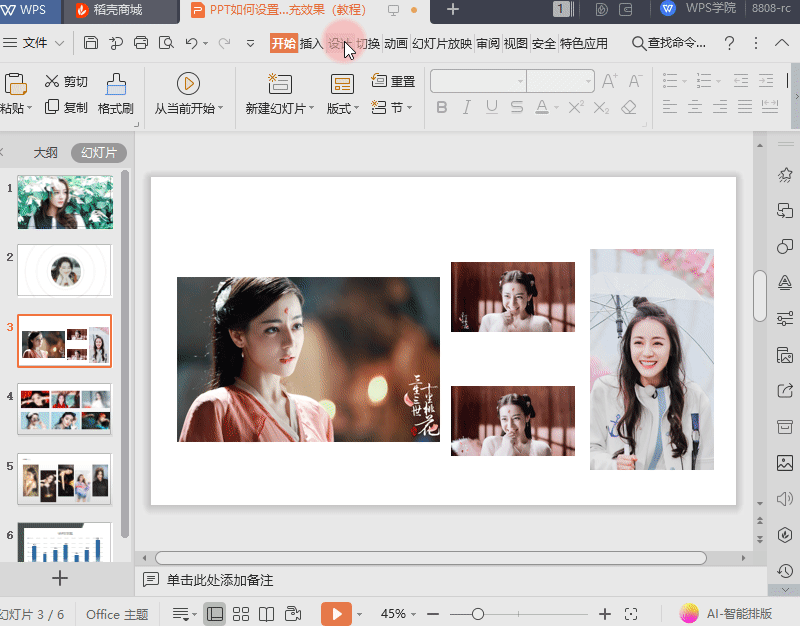Click the AI-智能排版 button

(x=726, y=613)
